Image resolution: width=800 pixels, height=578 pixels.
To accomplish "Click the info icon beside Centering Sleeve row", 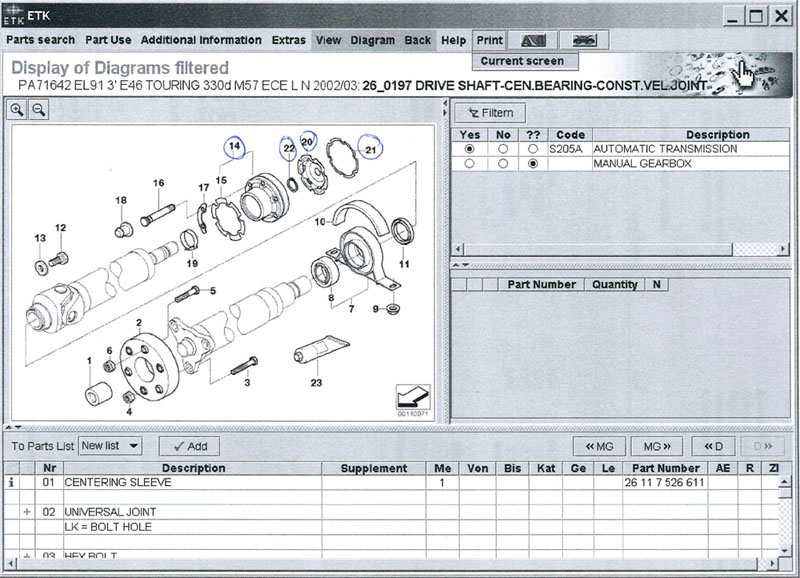I will click(12, 482).
